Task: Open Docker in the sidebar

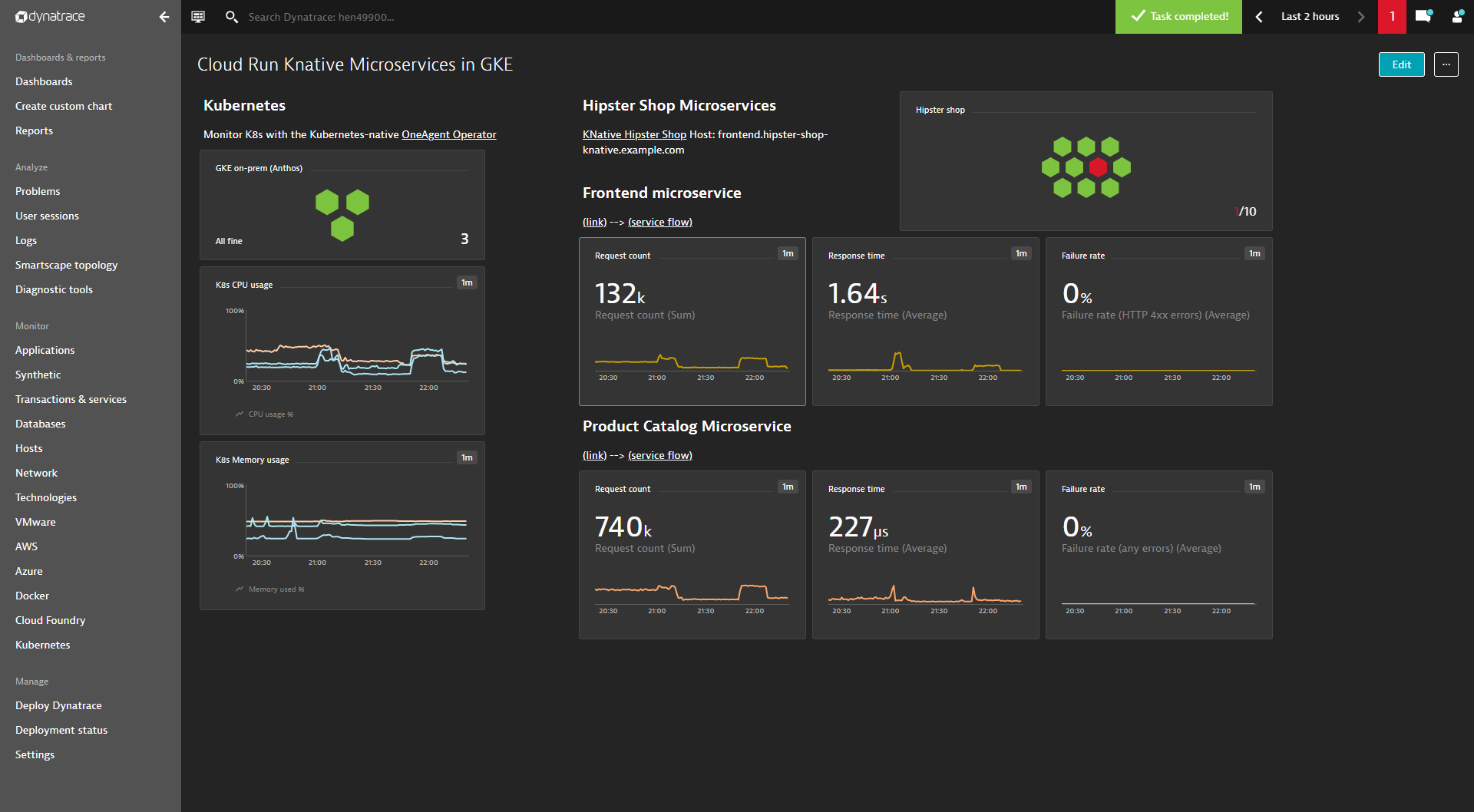Action: pos(32,596)
